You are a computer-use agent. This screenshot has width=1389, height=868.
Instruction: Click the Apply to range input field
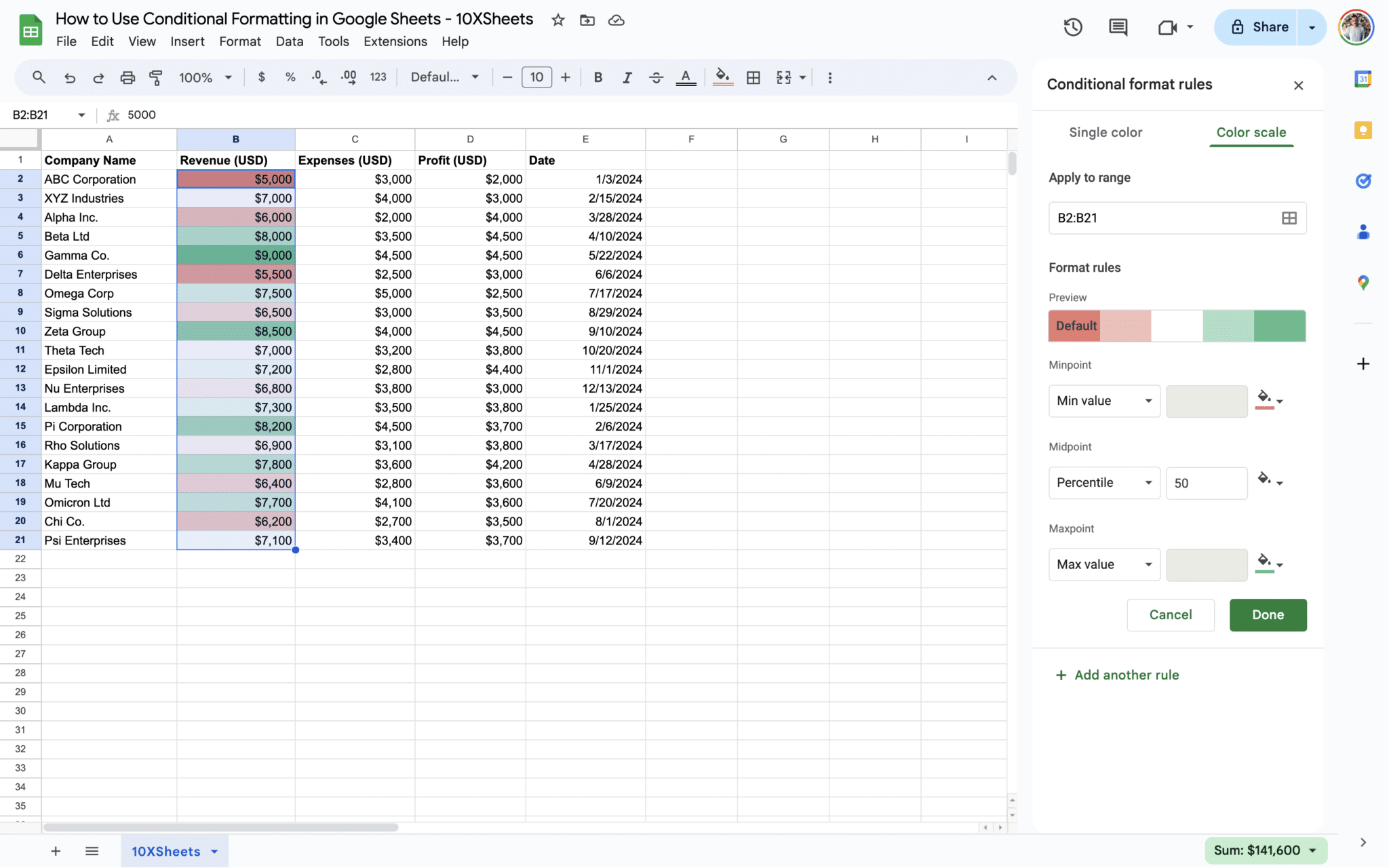tap(1160, 218)
